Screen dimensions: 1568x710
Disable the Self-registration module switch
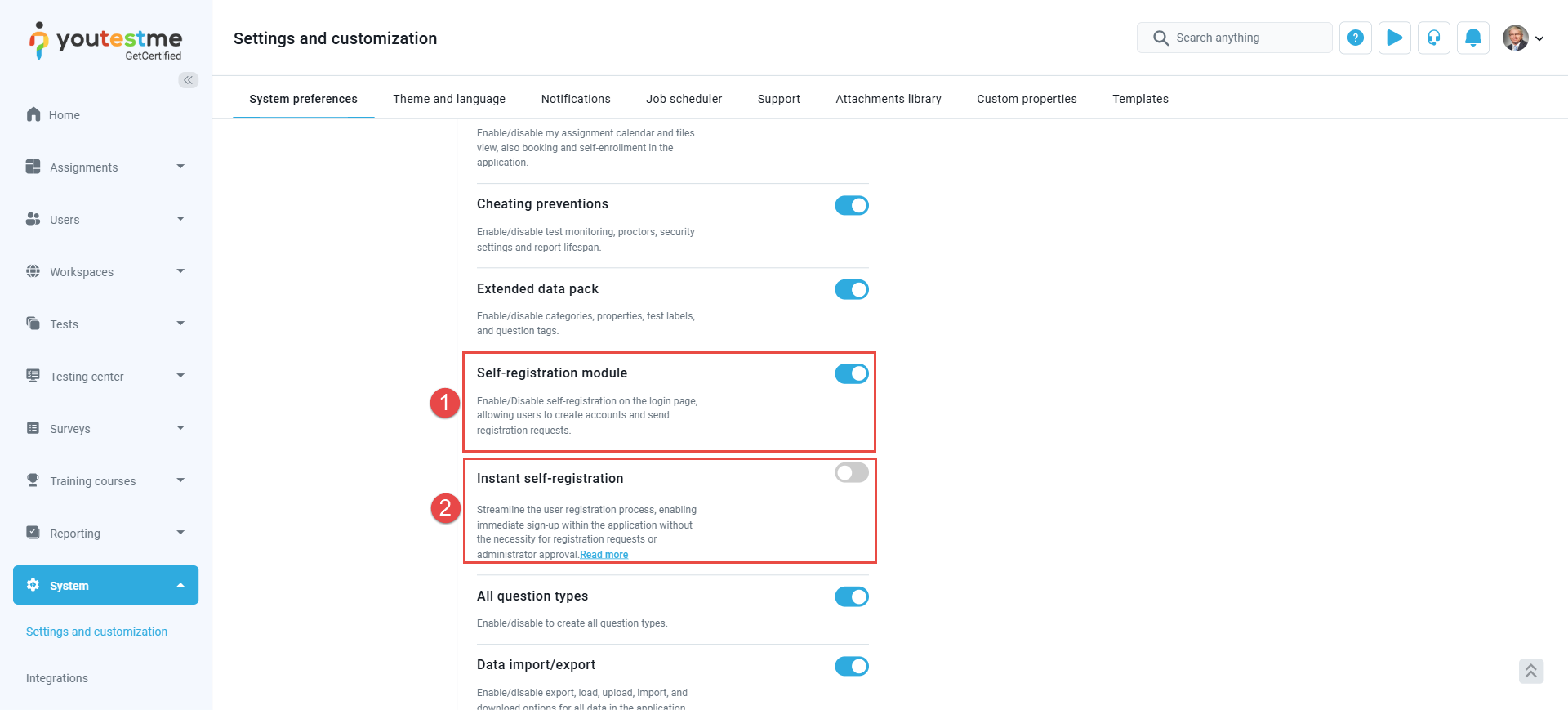point(852,373)
